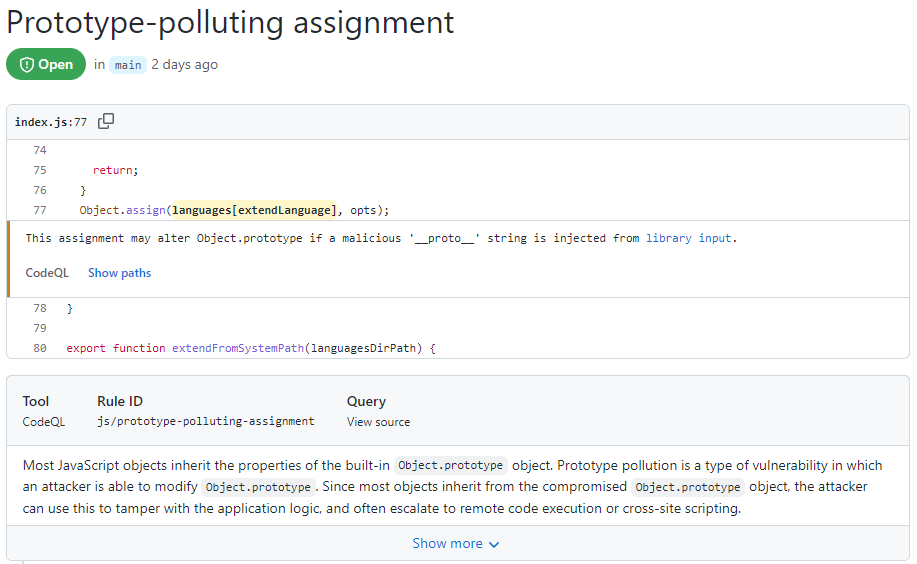Click extendFromSystemPath function name on line 80
The height and width of the screenshot is (564, 917).
pyautogui.click(x=236, y=348)
